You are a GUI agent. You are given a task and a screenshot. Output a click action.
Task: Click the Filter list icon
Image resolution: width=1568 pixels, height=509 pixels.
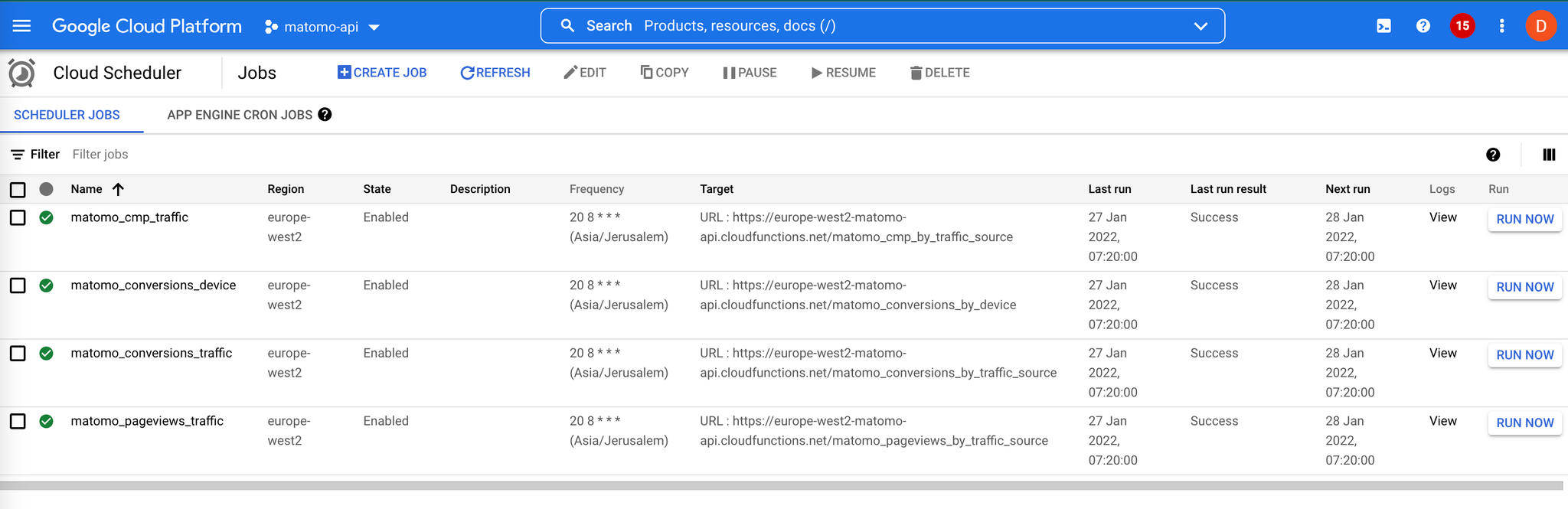(18, 155)
